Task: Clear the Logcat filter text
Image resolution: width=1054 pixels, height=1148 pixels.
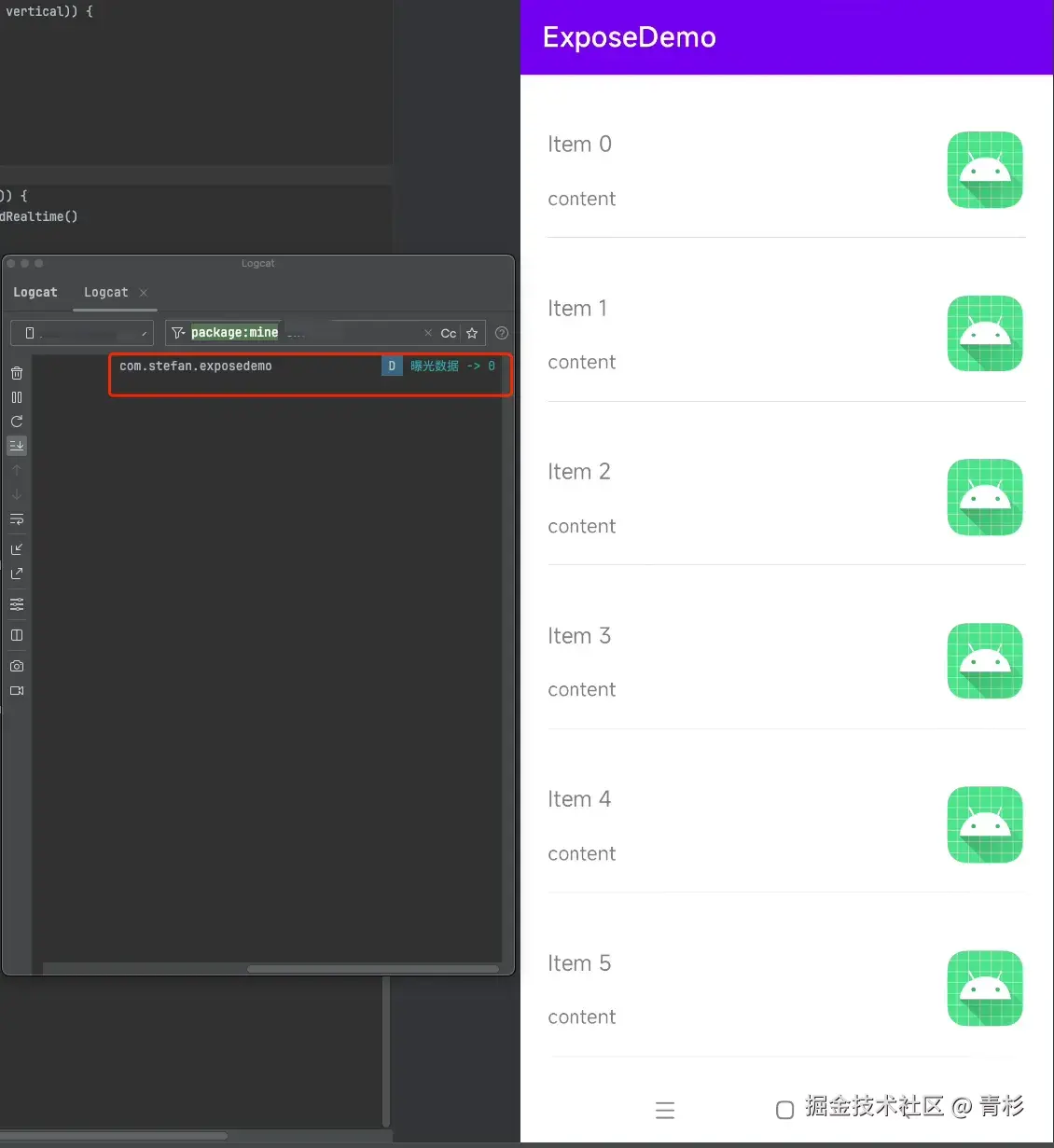Action: pyautogui.click(x=428, y=333)
